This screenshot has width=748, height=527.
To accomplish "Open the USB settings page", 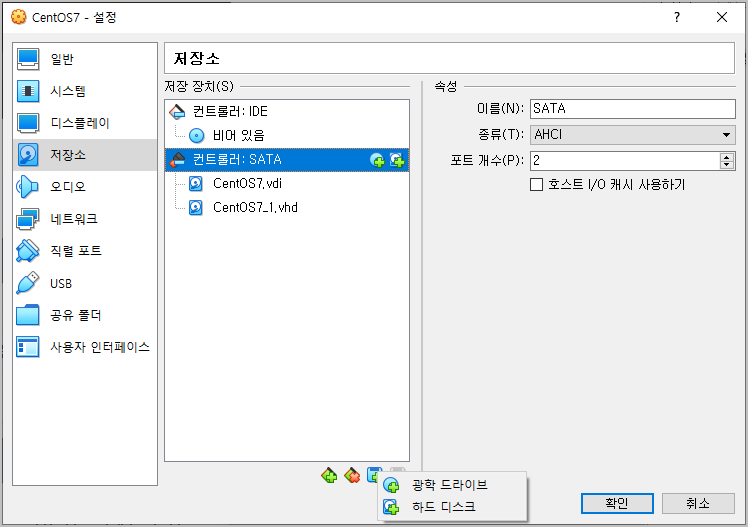I will click(85, 283).
